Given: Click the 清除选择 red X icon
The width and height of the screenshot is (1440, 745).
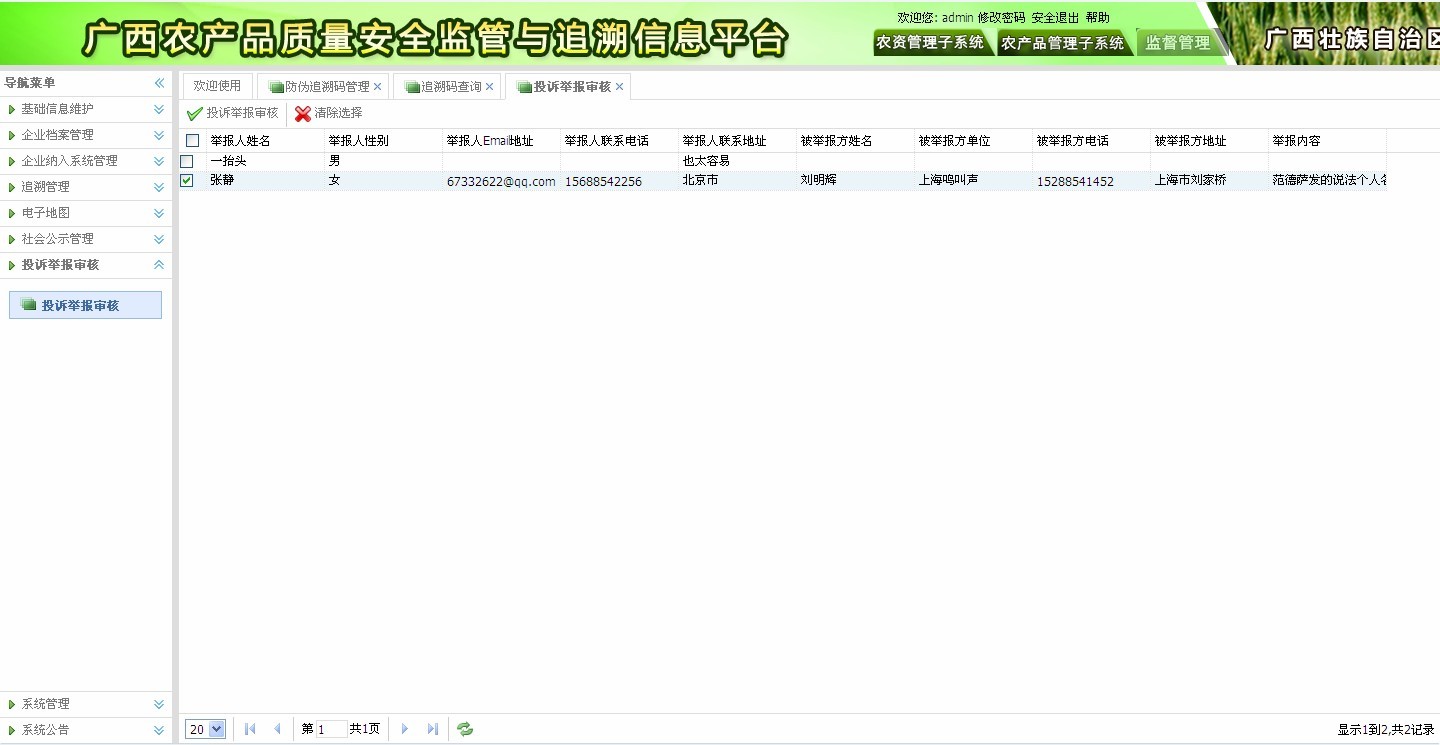Looking at the screenshot, I should coord(303,113).
